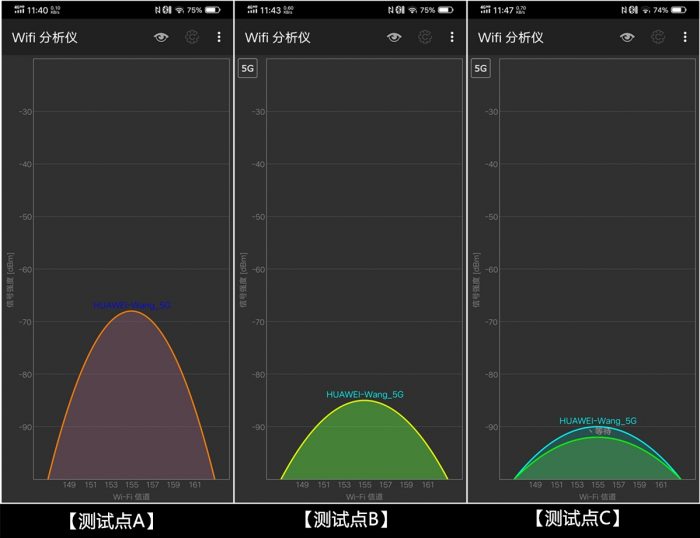Select HUAWEI-Wang_5G label above the yellow curve
This screenshot has width=700, height=538.
click(365, 394)
